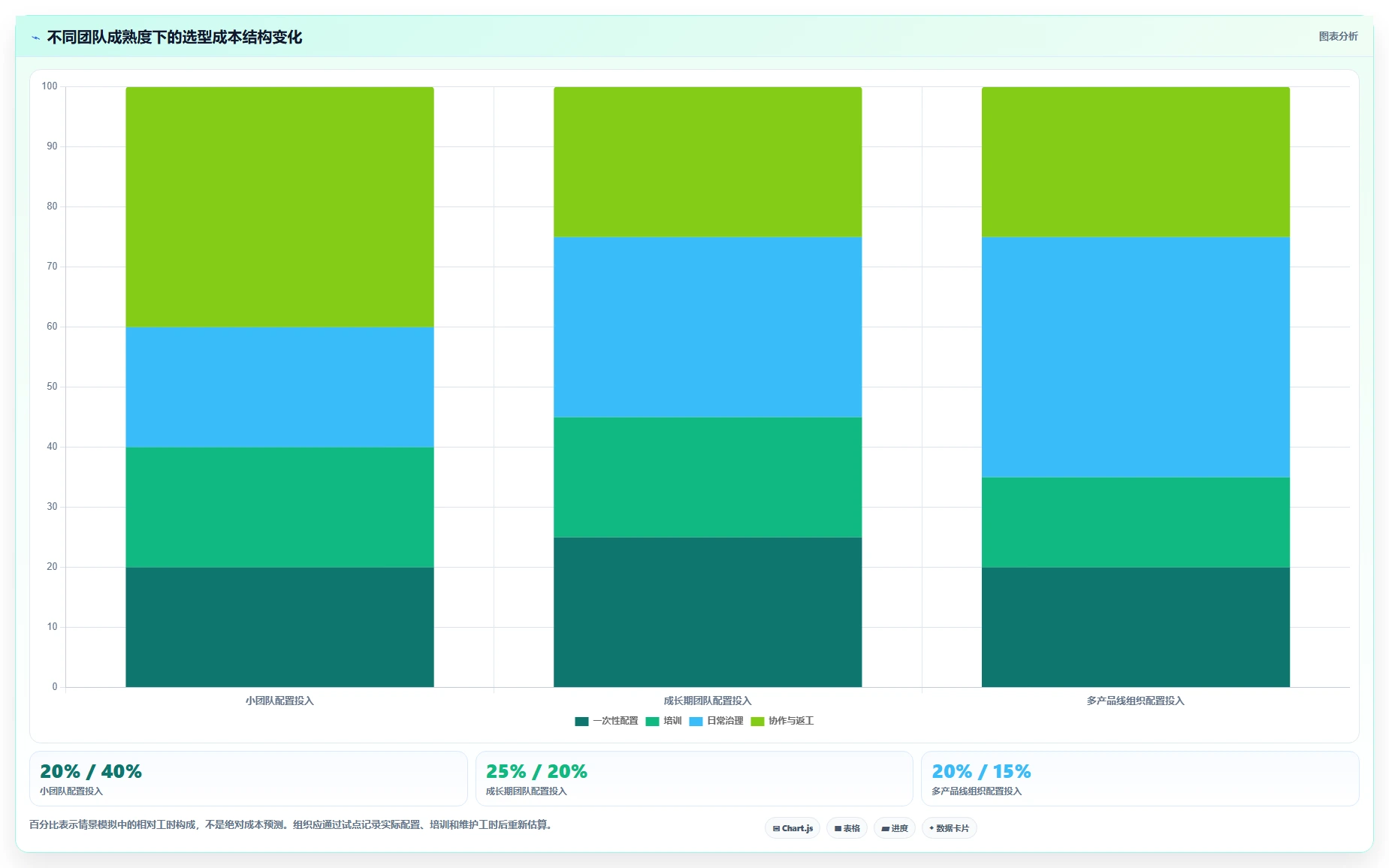Select the lime 协作与返工 segment of 小团队 bar
Viewport: 1389px width, 868px height.
[279, 206]
